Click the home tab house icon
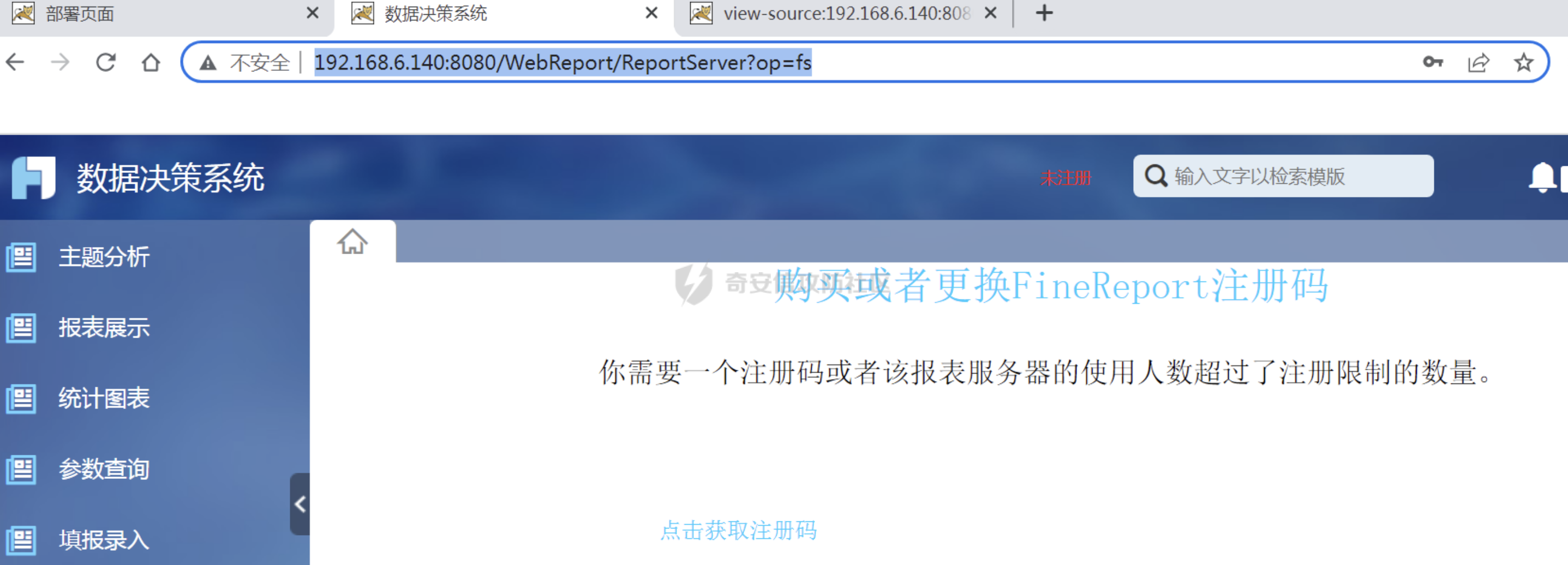This screenshot has width=1568, height=565. 352,242
